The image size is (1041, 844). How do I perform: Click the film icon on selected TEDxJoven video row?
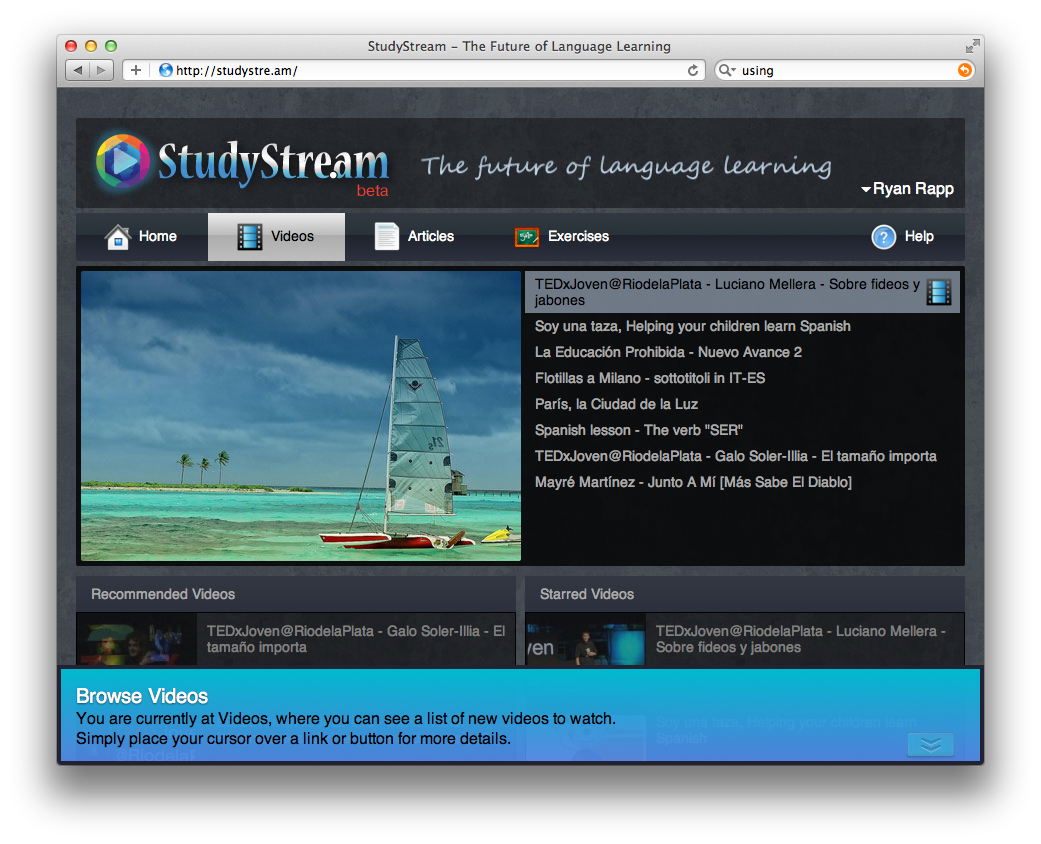(938, 292)
